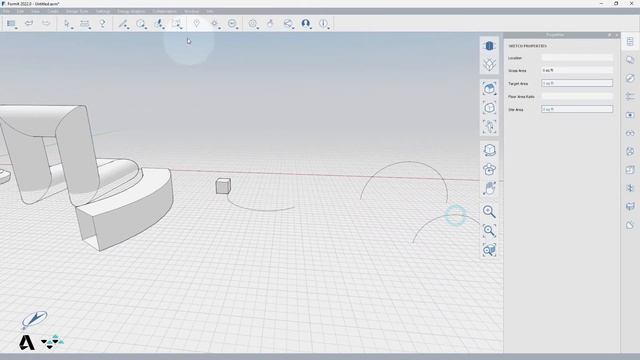
Task: Open the Sun and shadows dropdown
Action: [x=214, y=24]
